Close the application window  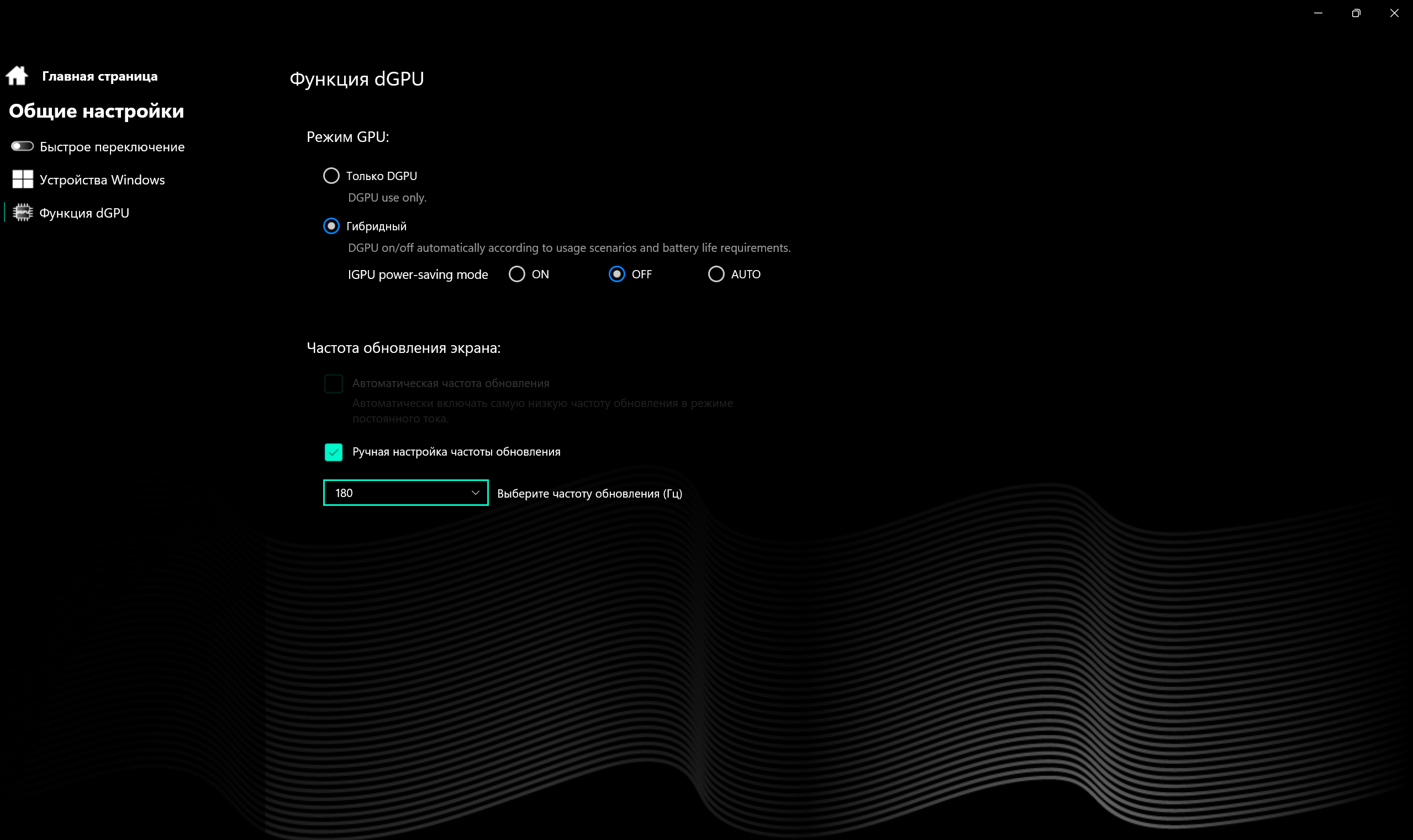tap(1394, 13)
